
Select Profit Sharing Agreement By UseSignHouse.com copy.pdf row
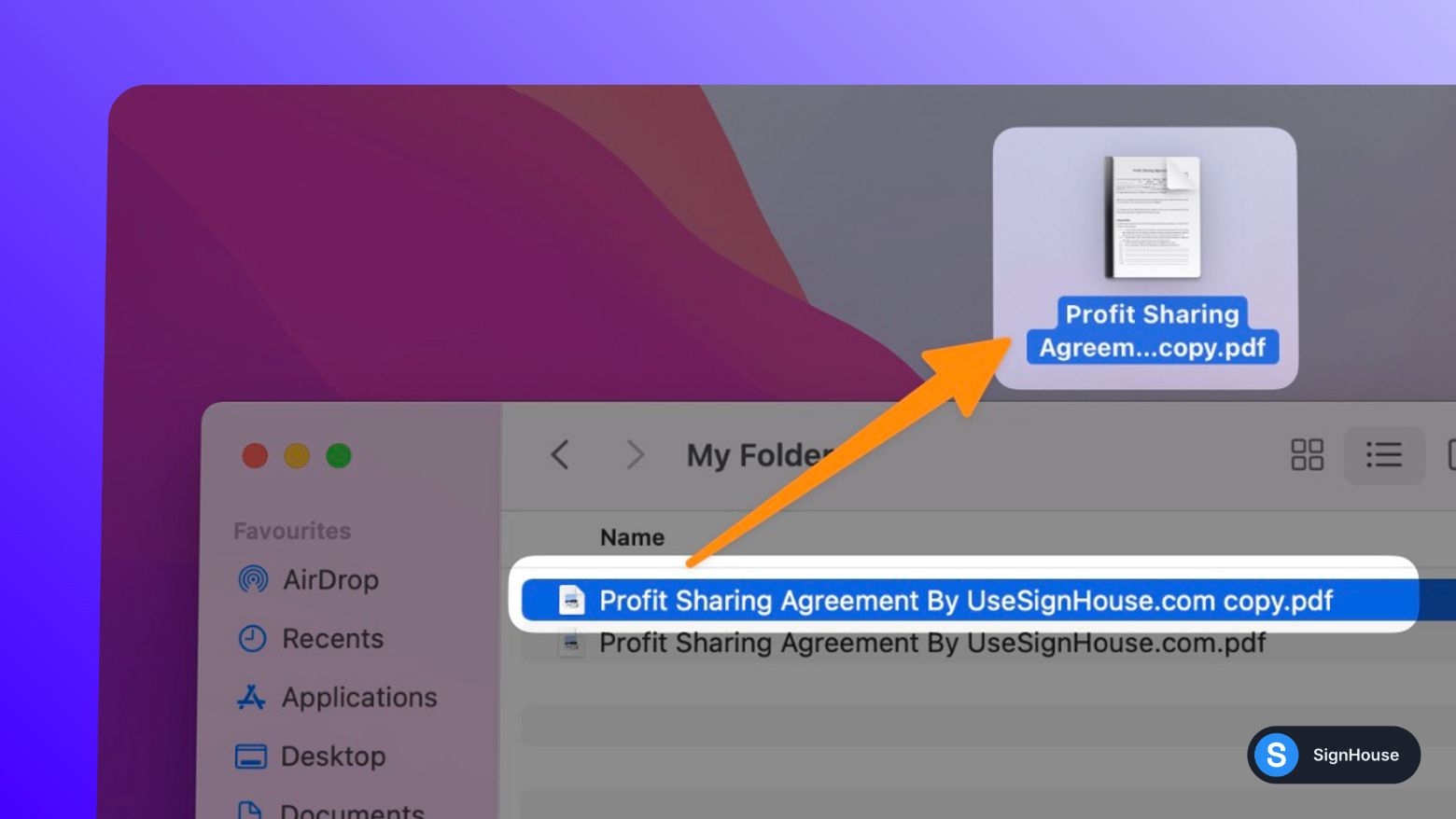click(965, 600)
